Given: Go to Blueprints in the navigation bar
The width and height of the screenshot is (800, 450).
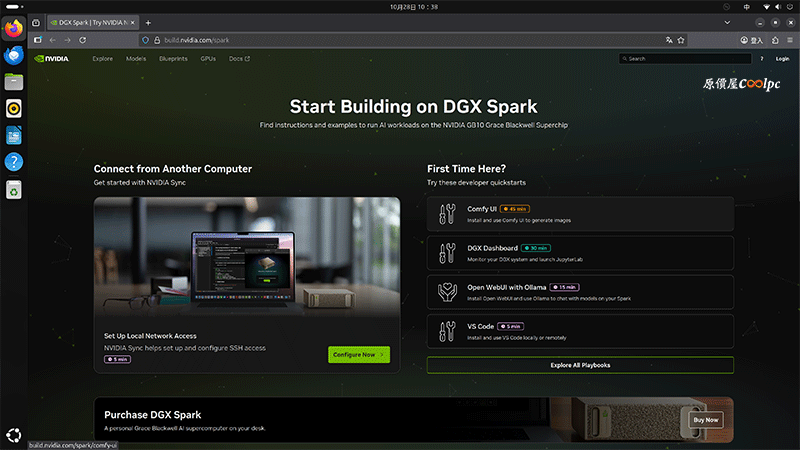Looking at the screenshot, I should click(173, 59).
